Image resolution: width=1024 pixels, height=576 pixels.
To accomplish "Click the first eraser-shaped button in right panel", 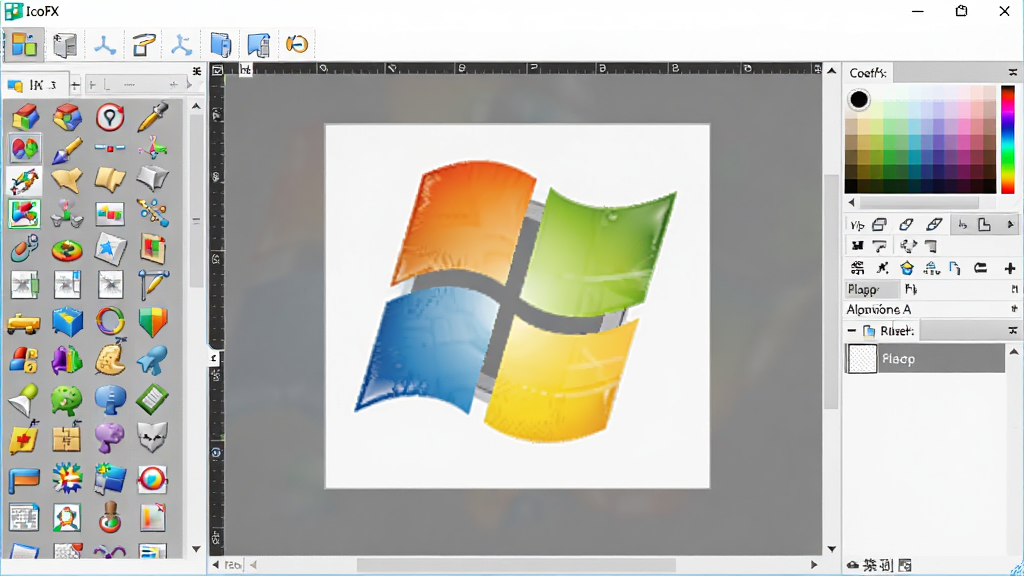I will click(906, 225).
